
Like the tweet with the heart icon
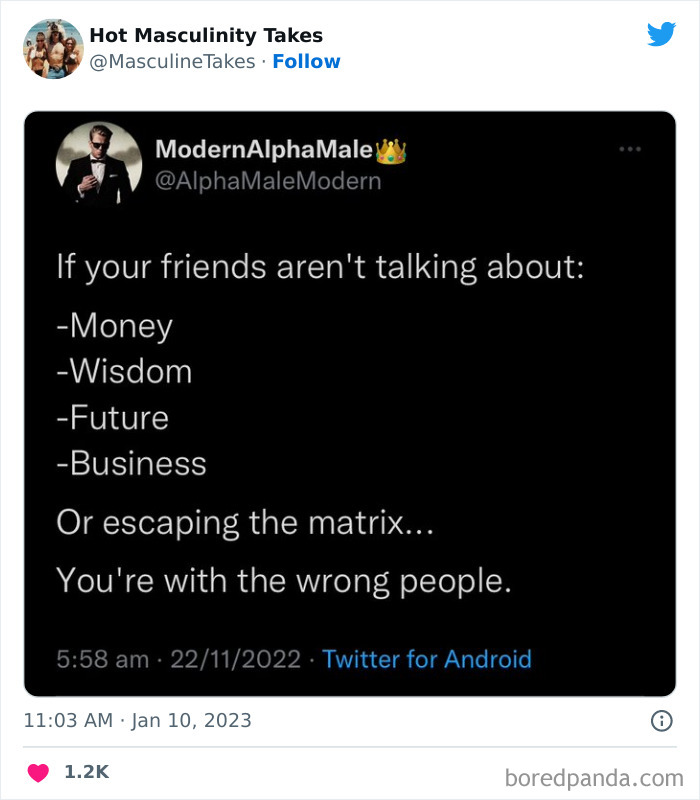pyautogui.click(x=38, y=772)
